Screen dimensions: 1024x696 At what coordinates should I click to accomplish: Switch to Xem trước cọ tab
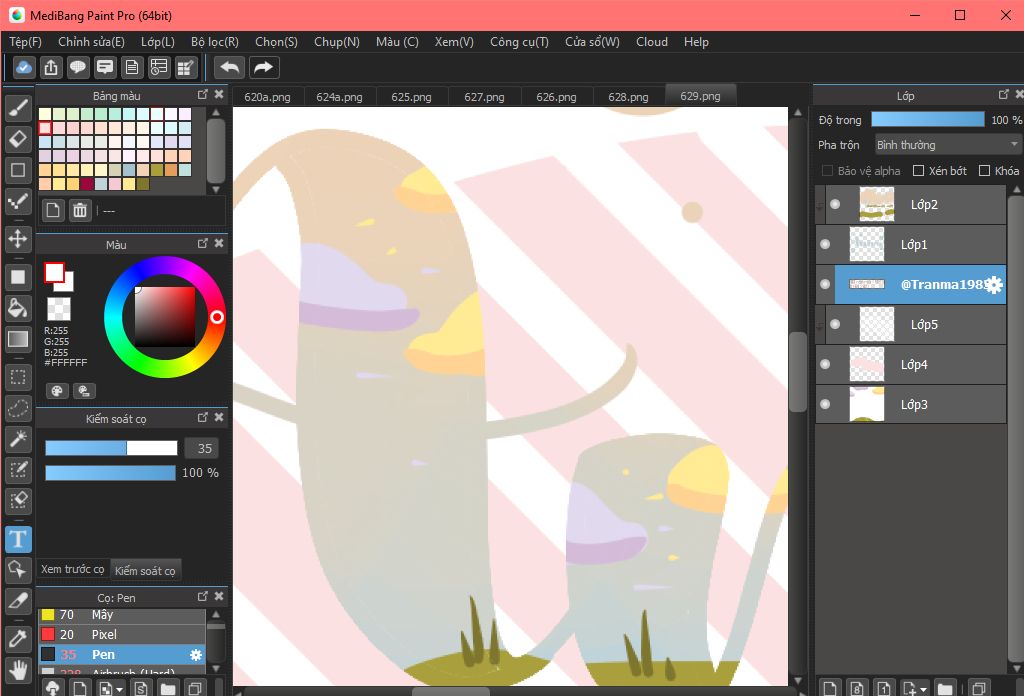(72, 569)
